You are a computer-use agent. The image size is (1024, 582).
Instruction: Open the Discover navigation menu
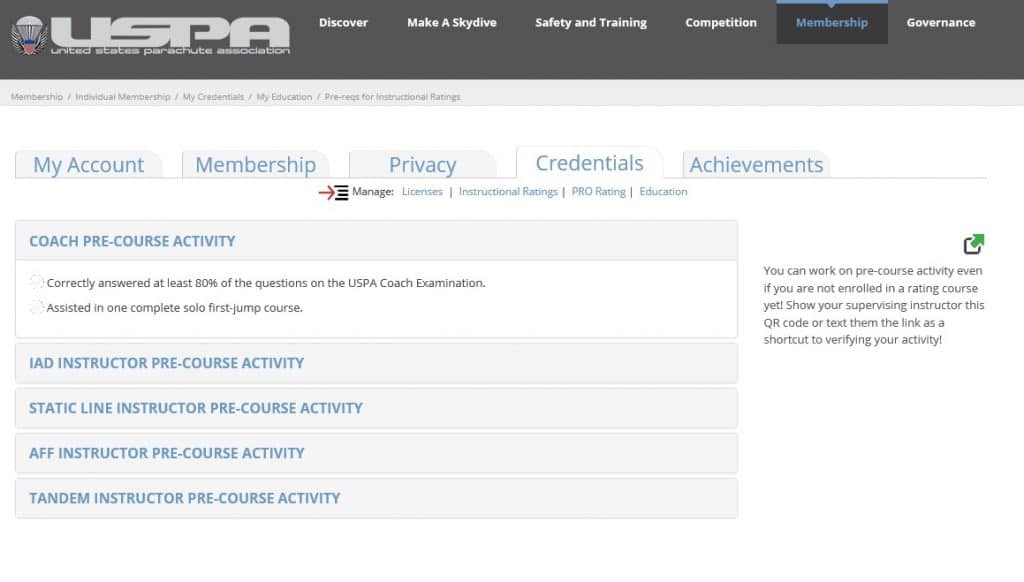point(344,22)
